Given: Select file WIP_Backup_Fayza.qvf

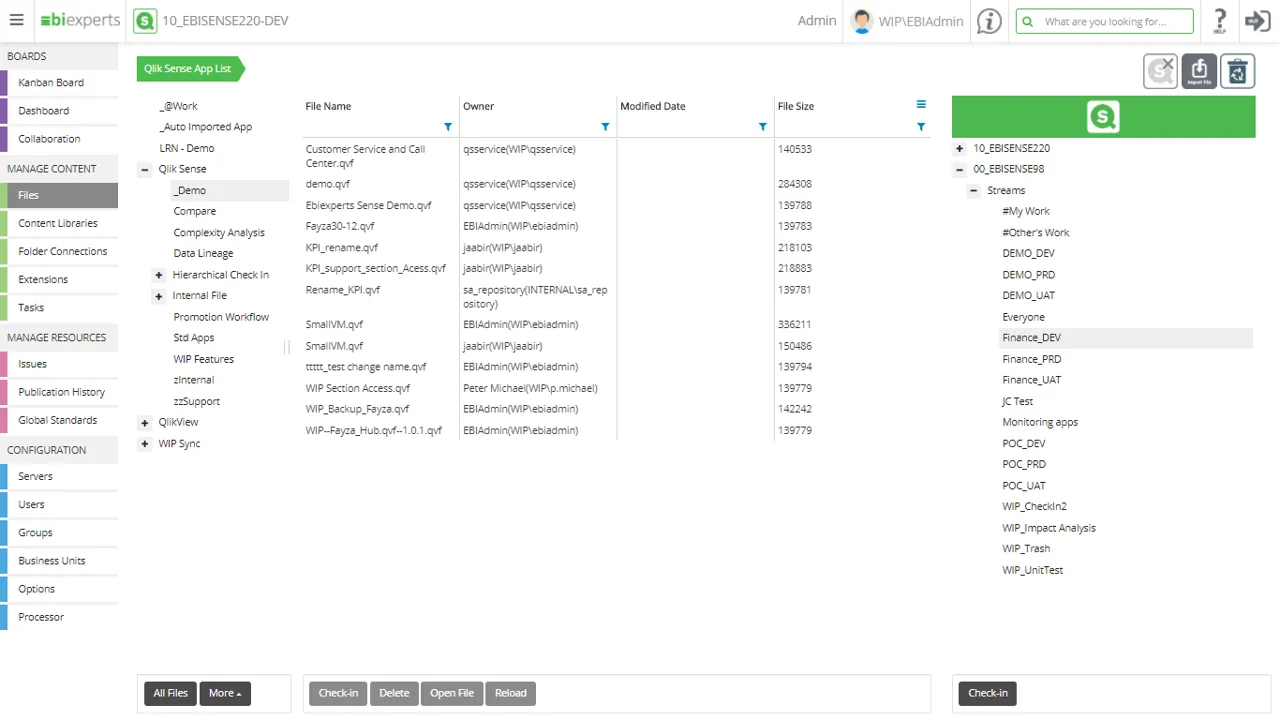Looking at the screenshot, I should click(x=357, y=409).
